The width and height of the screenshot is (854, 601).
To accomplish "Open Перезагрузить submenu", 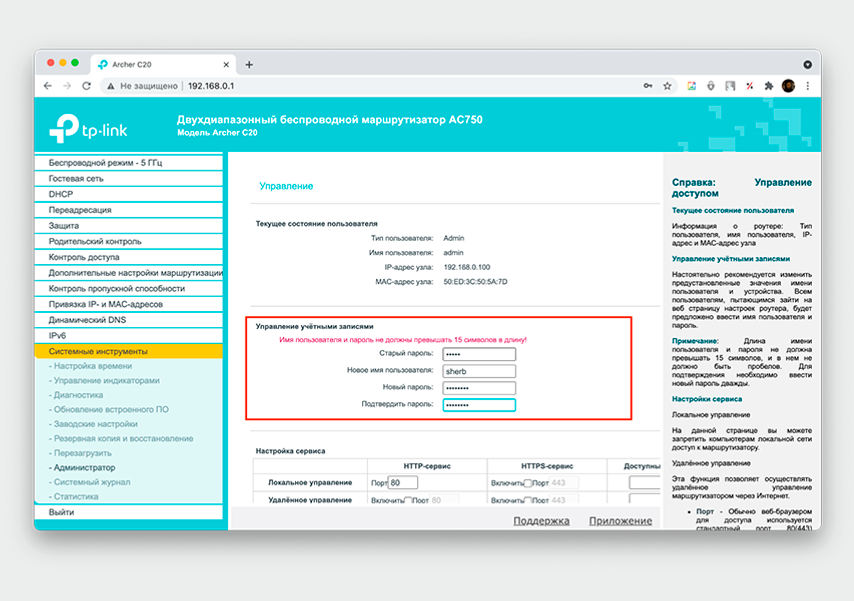I will (x=82, y=453).
